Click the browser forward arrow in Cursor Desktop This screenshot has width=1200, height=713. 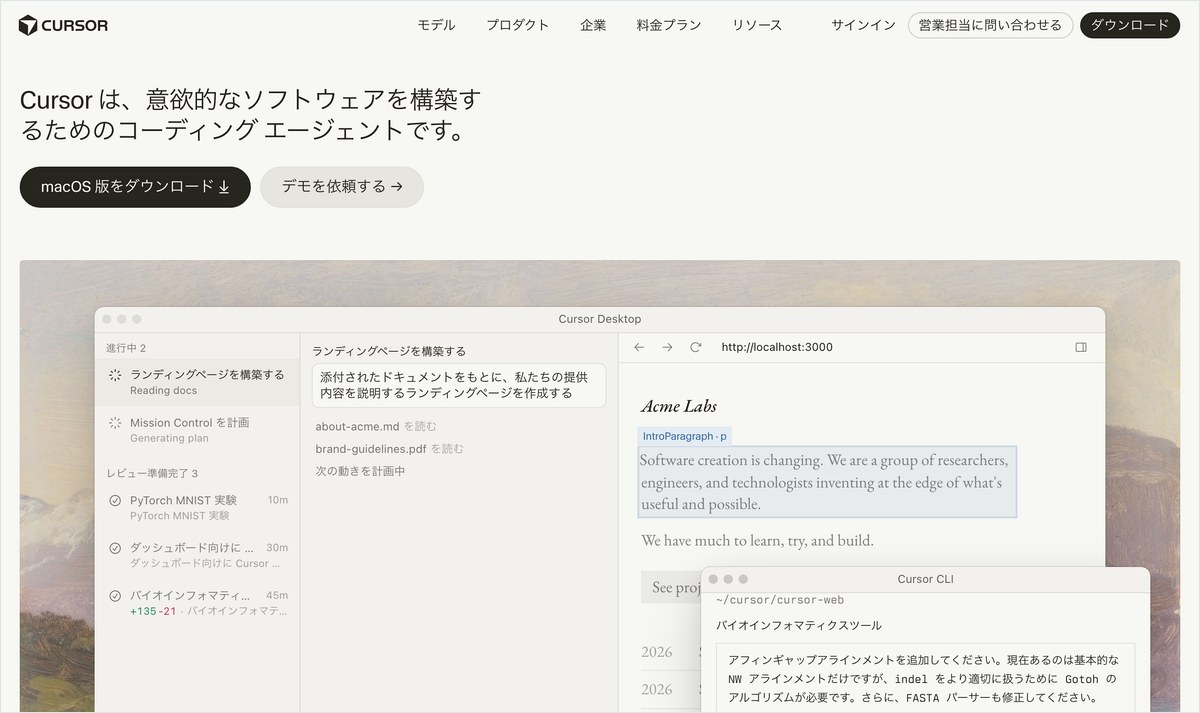tap(667, 347)
